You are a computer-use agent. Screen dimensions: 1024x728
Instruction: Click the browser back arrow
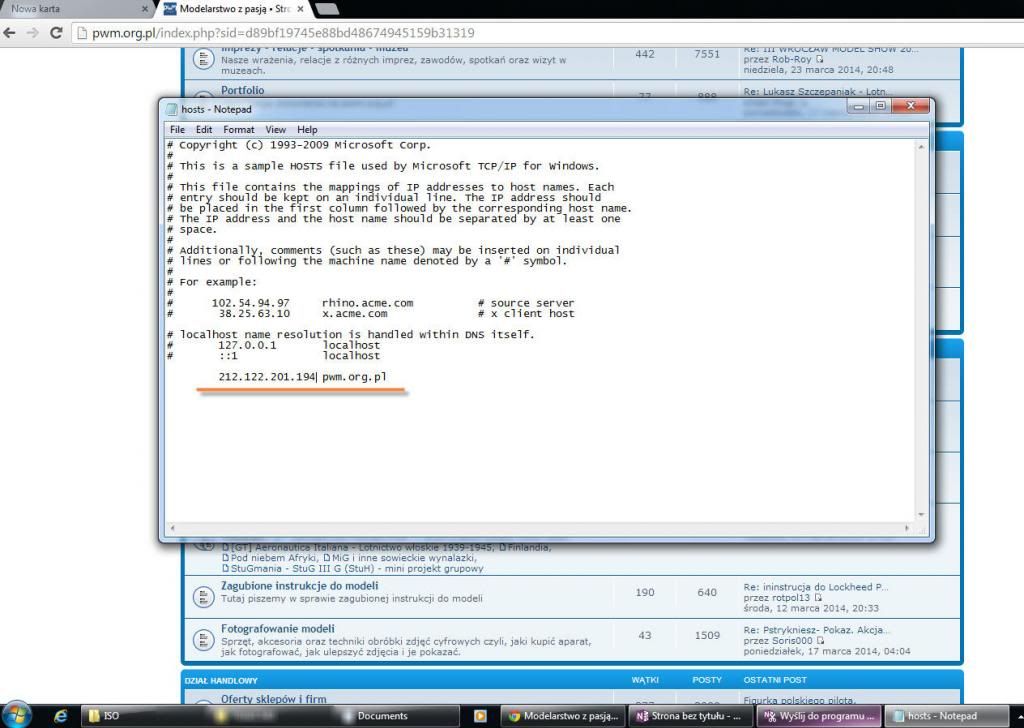coord(11,32)
